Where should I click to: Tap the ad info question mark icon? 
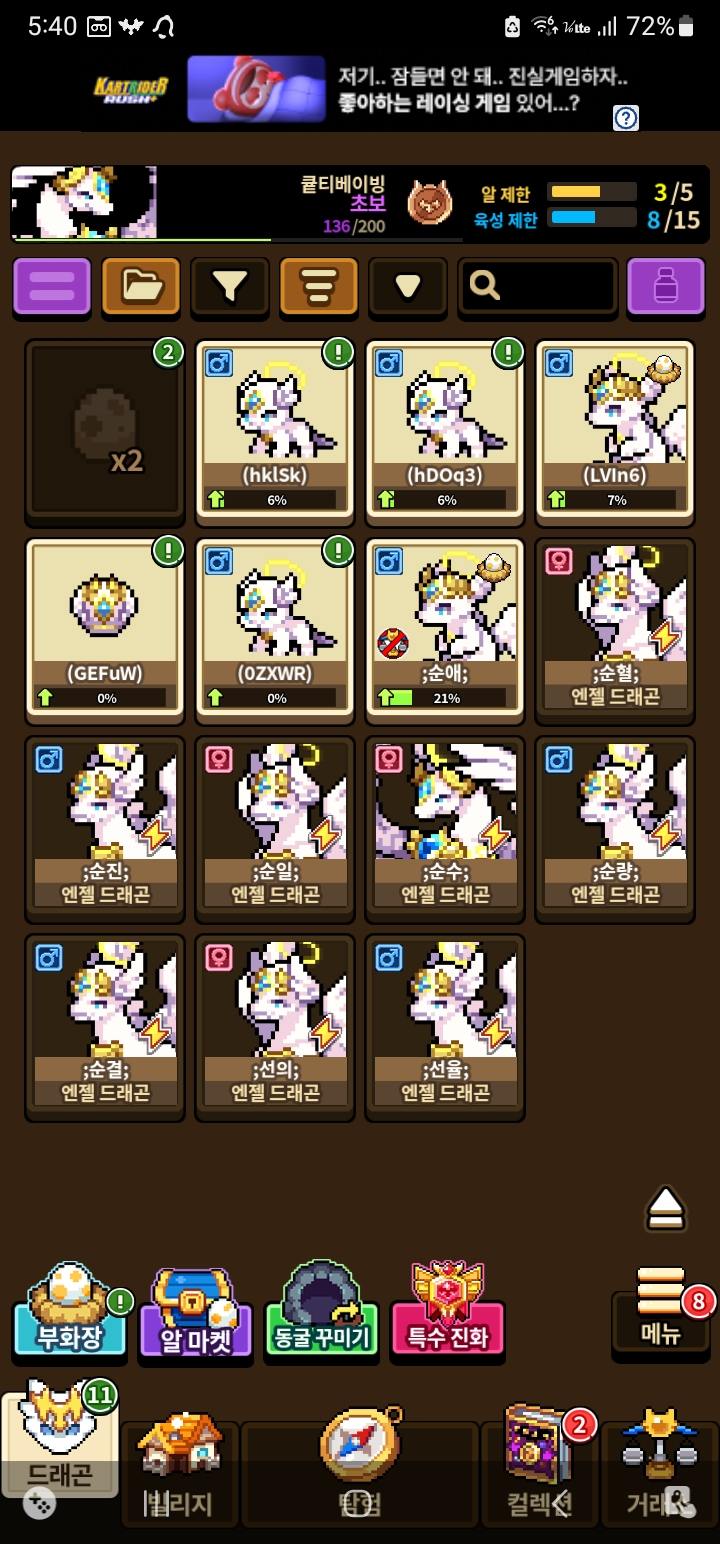point(626,118)
